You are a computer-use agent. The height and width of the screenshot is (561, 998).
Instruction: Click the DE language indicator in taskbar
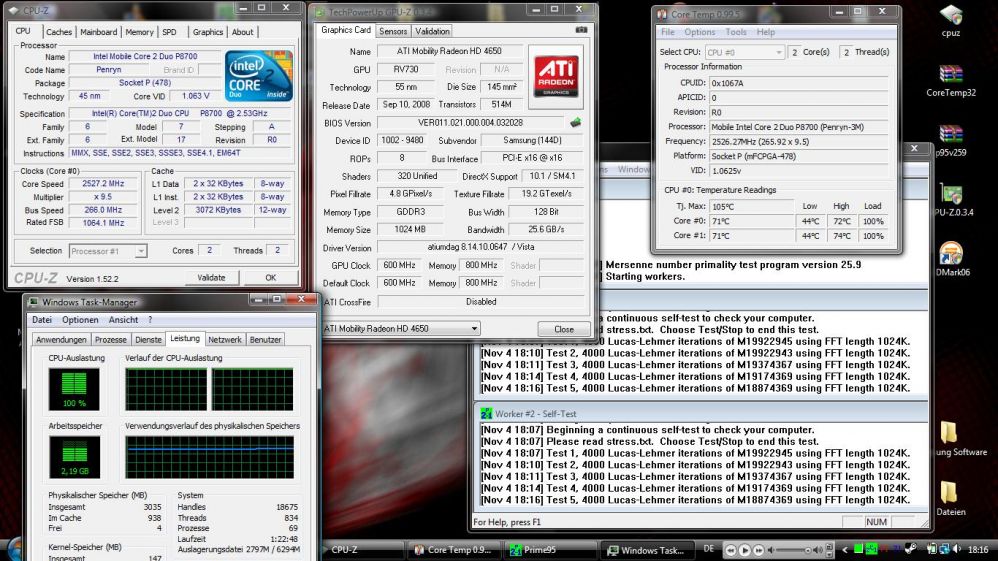coord(708,549)
